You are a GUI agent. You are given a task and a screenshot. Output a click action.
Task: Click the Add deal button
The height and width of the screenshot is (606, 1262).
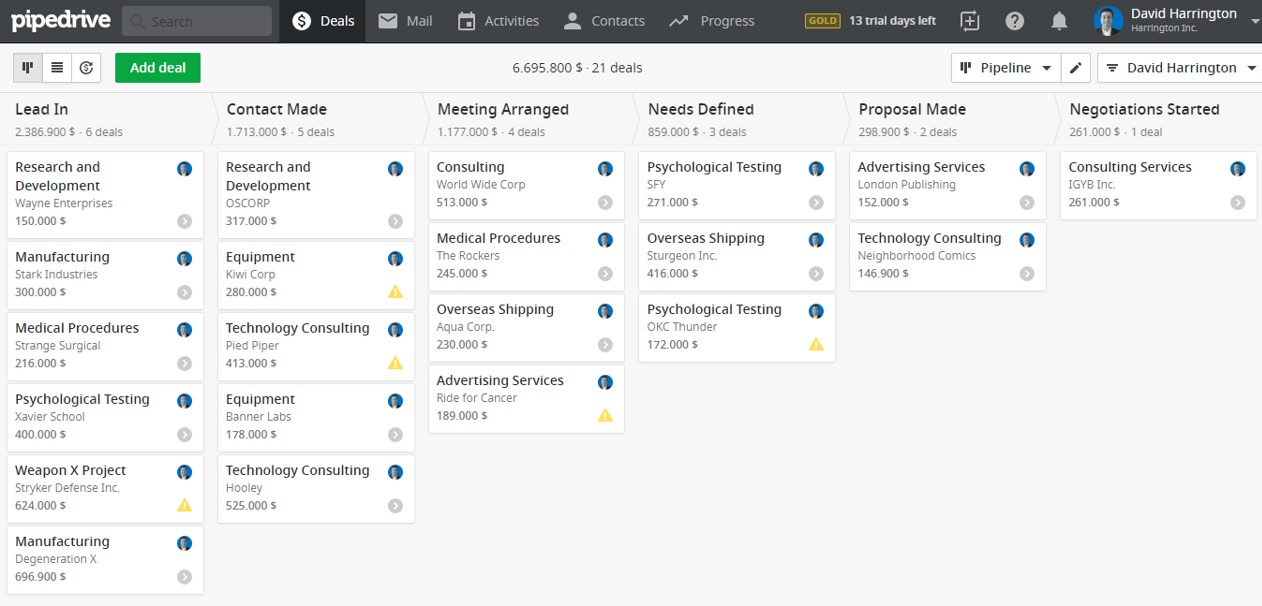pyautogui.click(x=158, y=68)
